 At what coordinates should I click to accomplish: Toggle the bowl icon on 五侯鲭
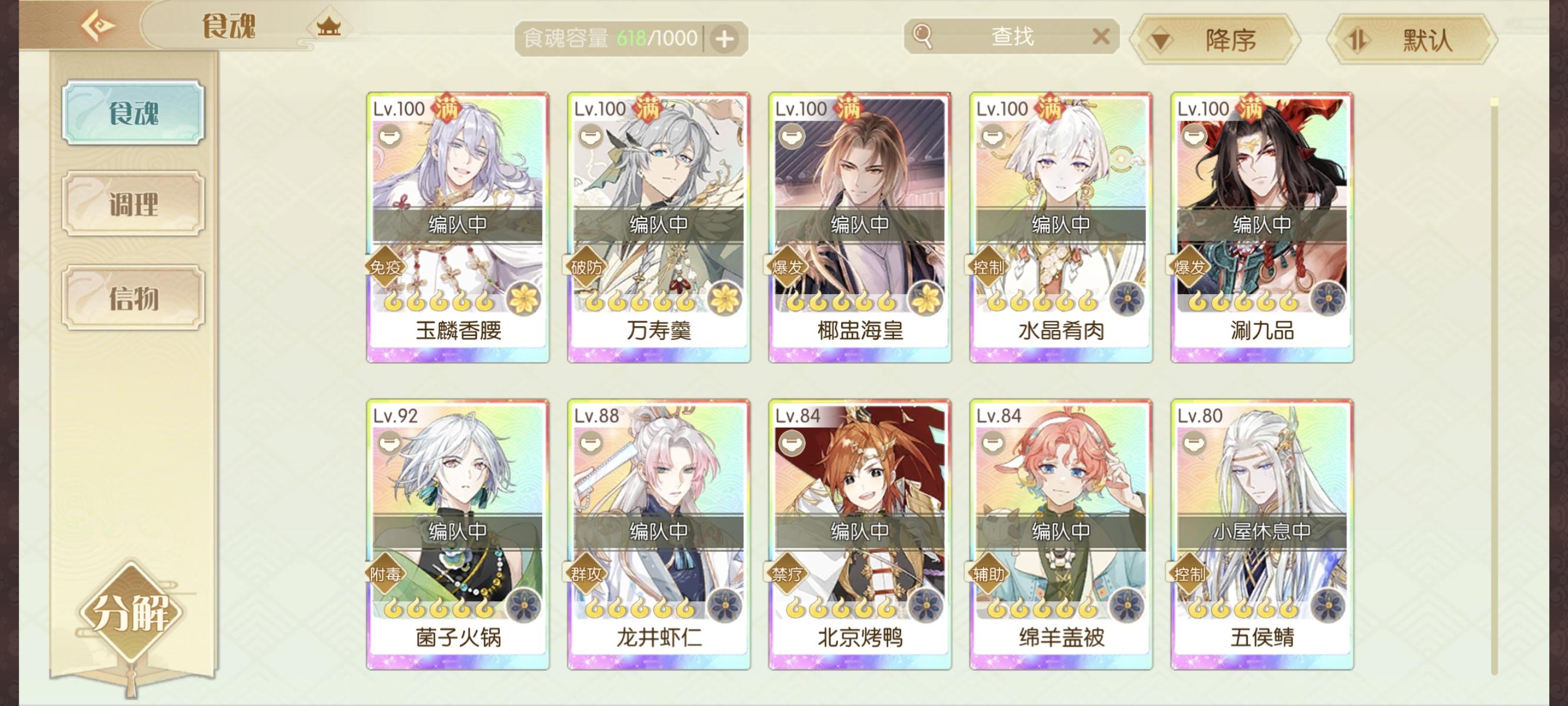click(1194, 443)
